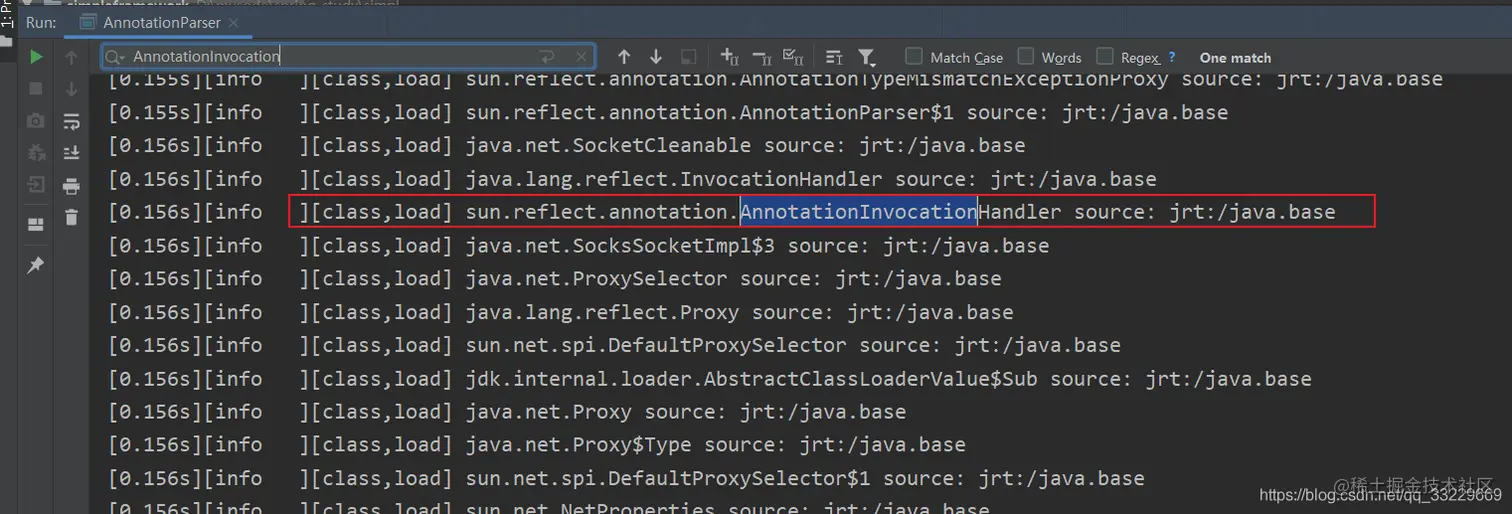This screenshot has width=1512, height=514.
Task: Click scroll-to-end icon in console gutter
Action: coord(71,153)
